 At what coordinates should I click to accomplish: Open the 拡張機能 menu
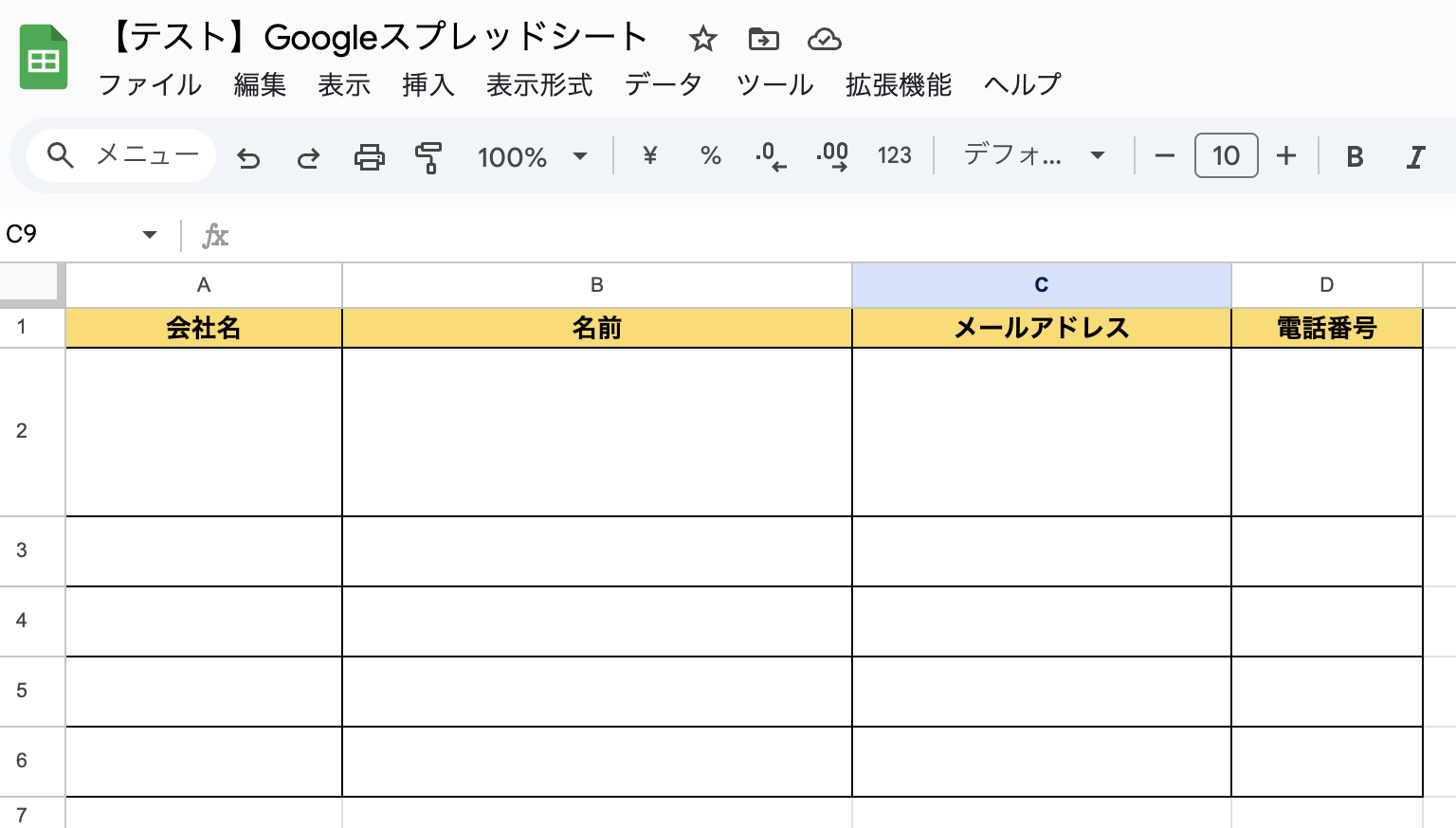899,85
